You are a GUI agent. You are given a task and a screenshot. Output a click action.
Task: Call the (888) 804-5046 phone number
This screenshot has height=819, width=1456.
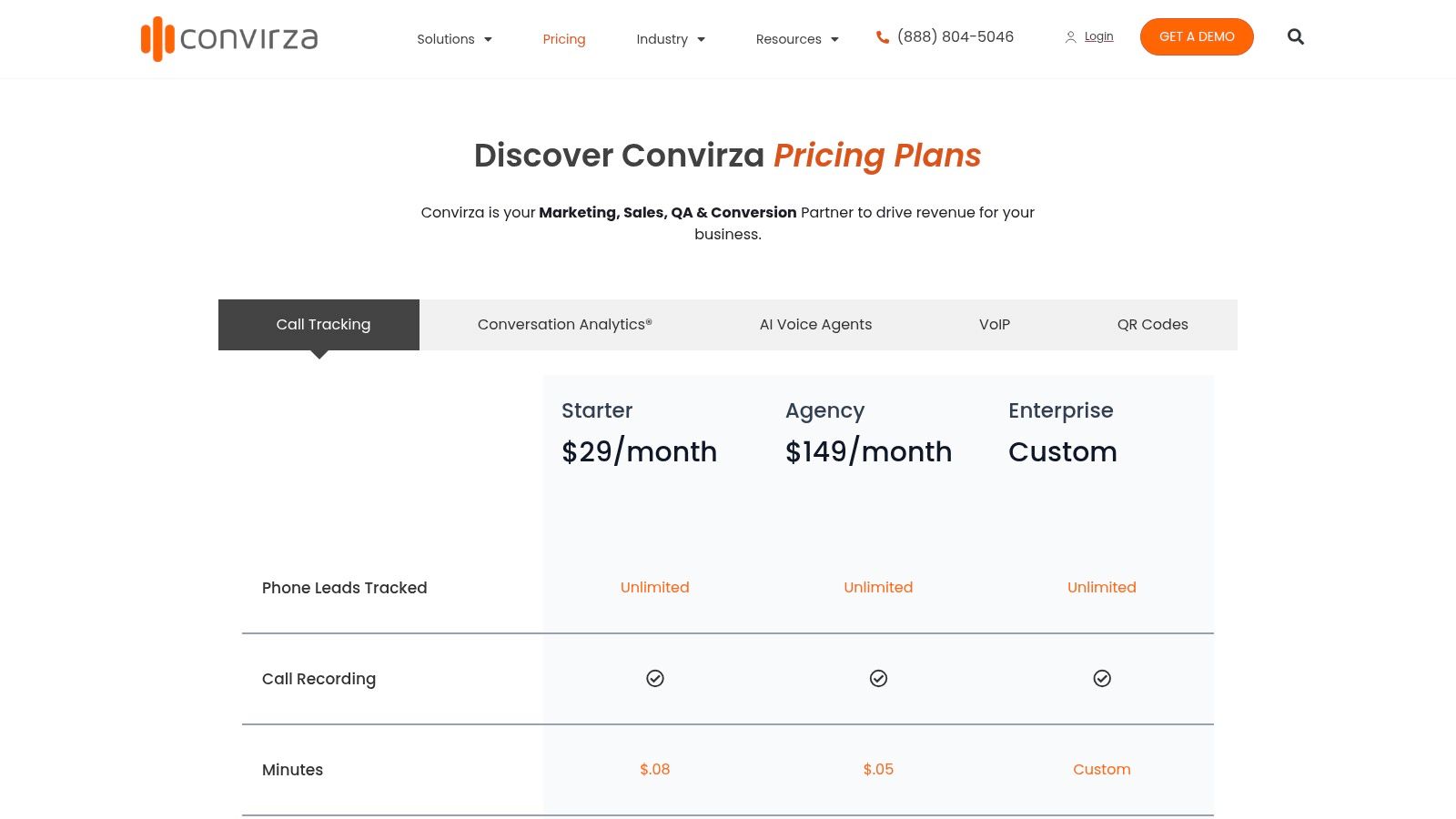(x=955, y=37)
